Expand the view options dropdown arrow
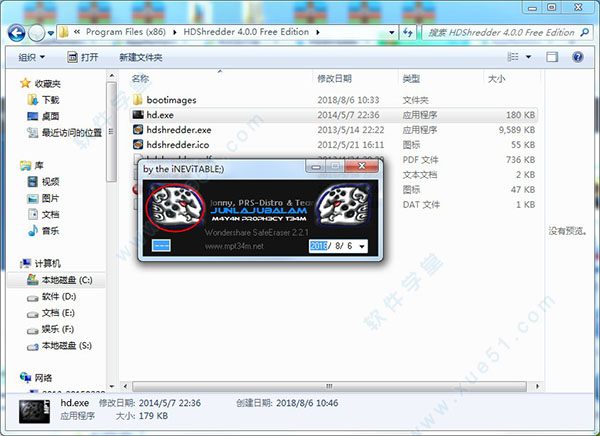Screen dimensions: 600x436 point(528,57)
